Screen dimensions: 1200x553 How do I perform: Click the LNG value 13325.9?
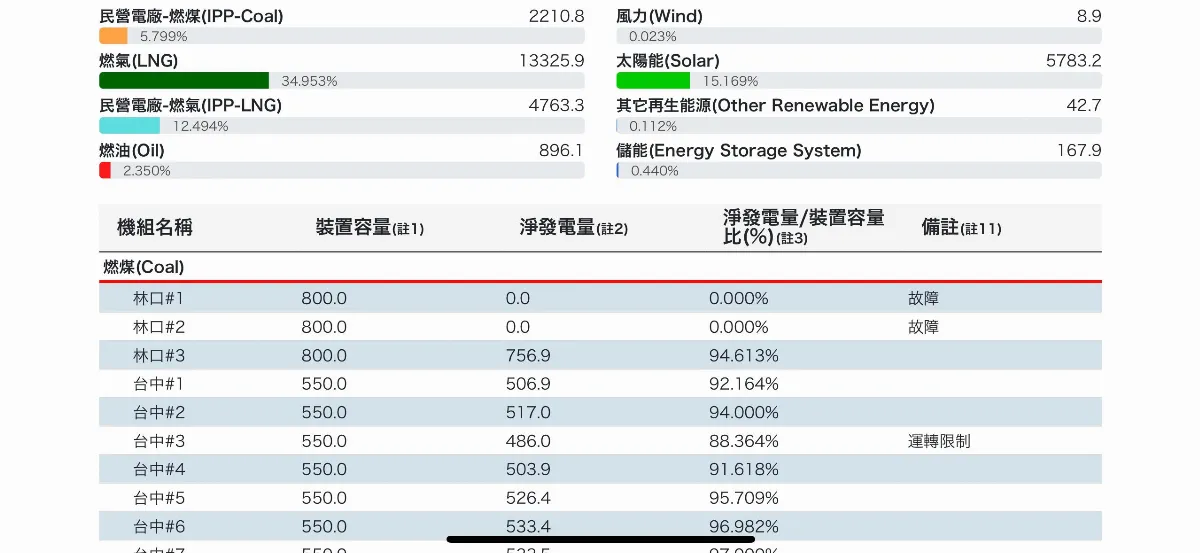pyautogui.click(x=551, y=61)
